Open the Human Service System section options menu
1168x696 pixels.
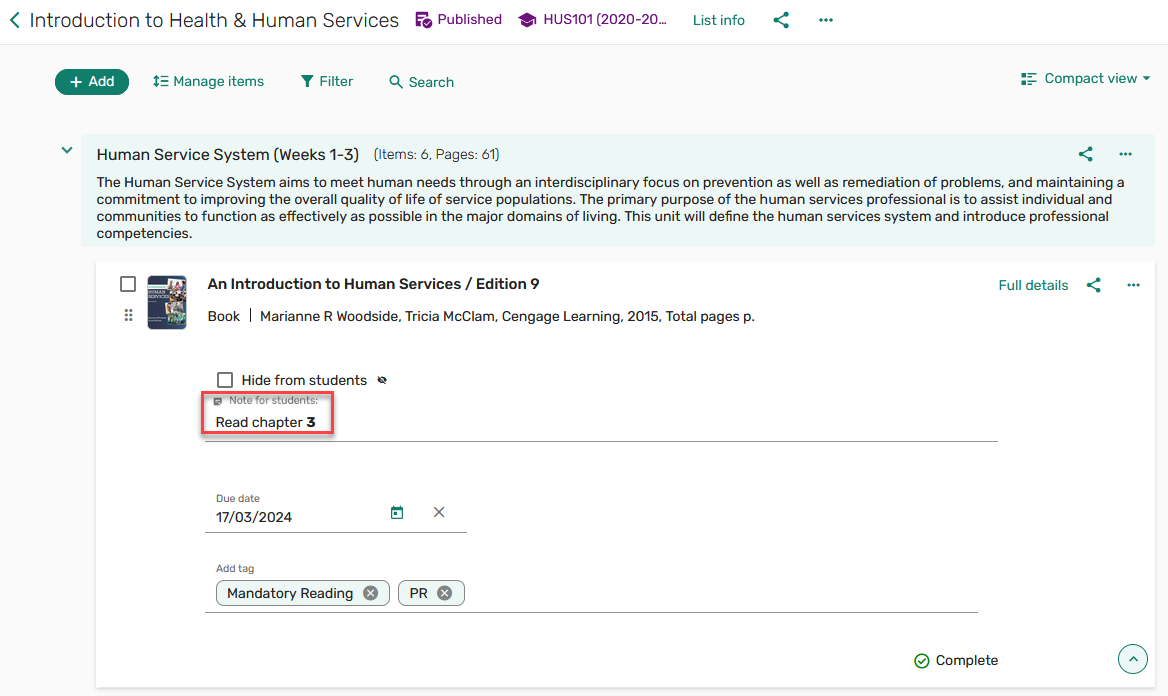click(x=1125, y=154)
